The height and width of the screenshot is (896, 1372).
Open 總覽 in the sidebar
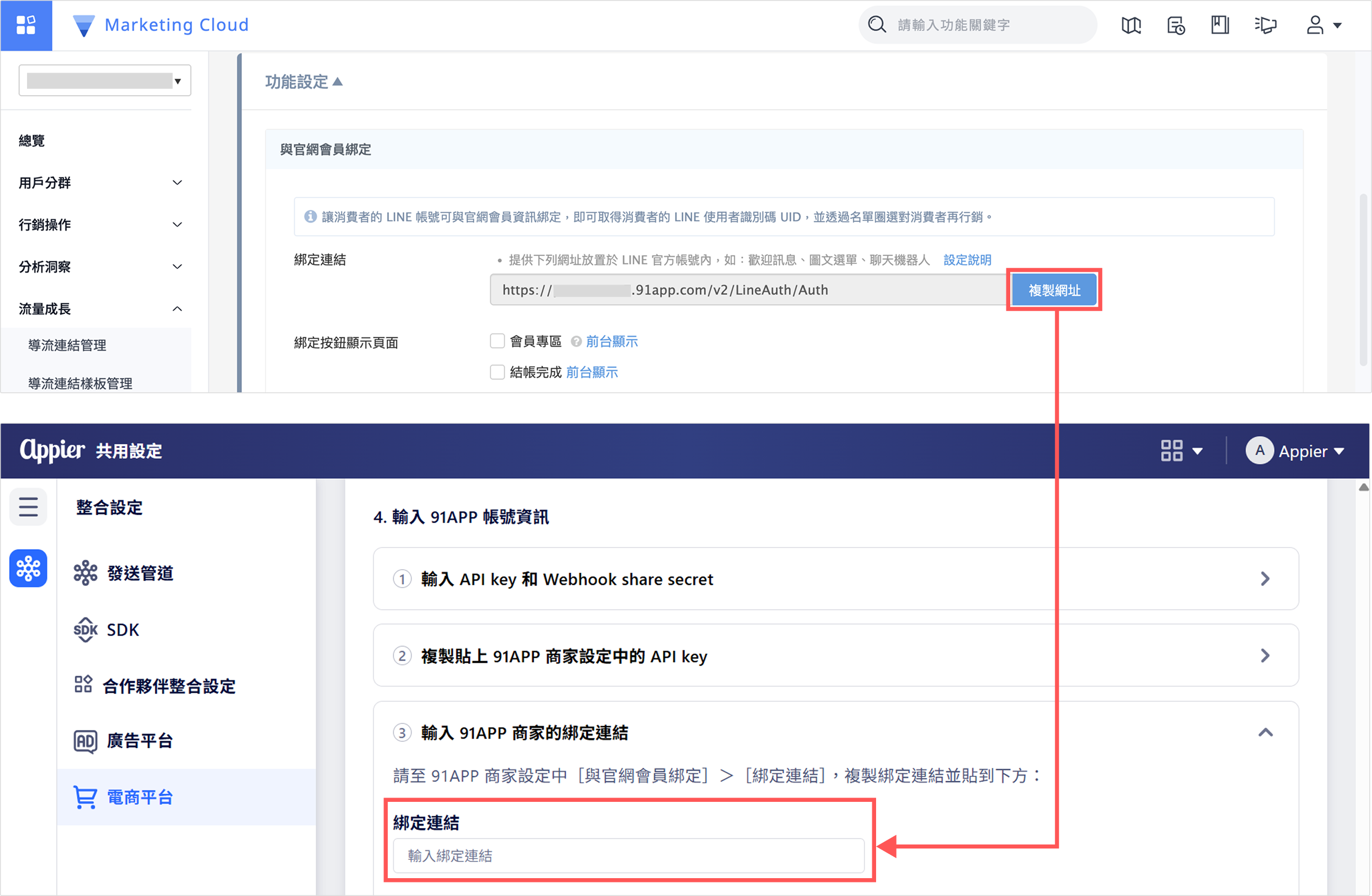click(x=32, y=141)
